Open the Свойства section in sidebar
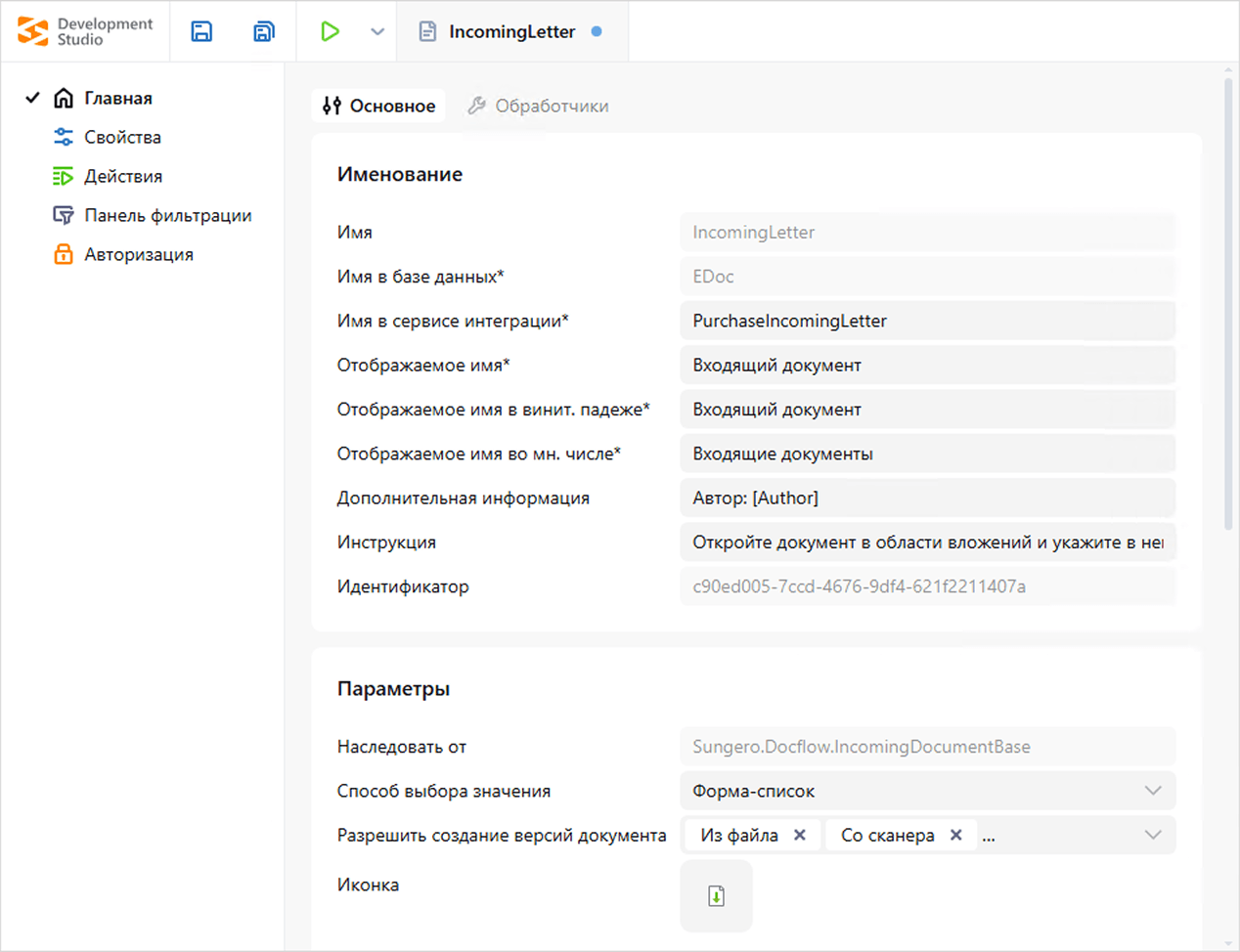The image size is (1240, 952). 122,138
